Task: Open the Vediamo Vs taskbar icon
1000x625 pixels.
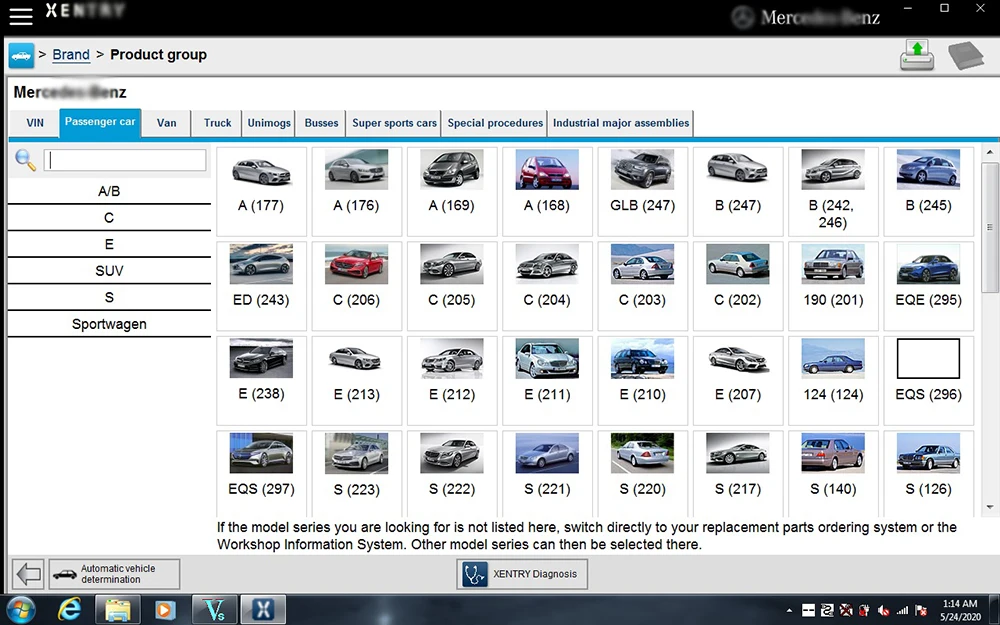Action: coord(214,610)
